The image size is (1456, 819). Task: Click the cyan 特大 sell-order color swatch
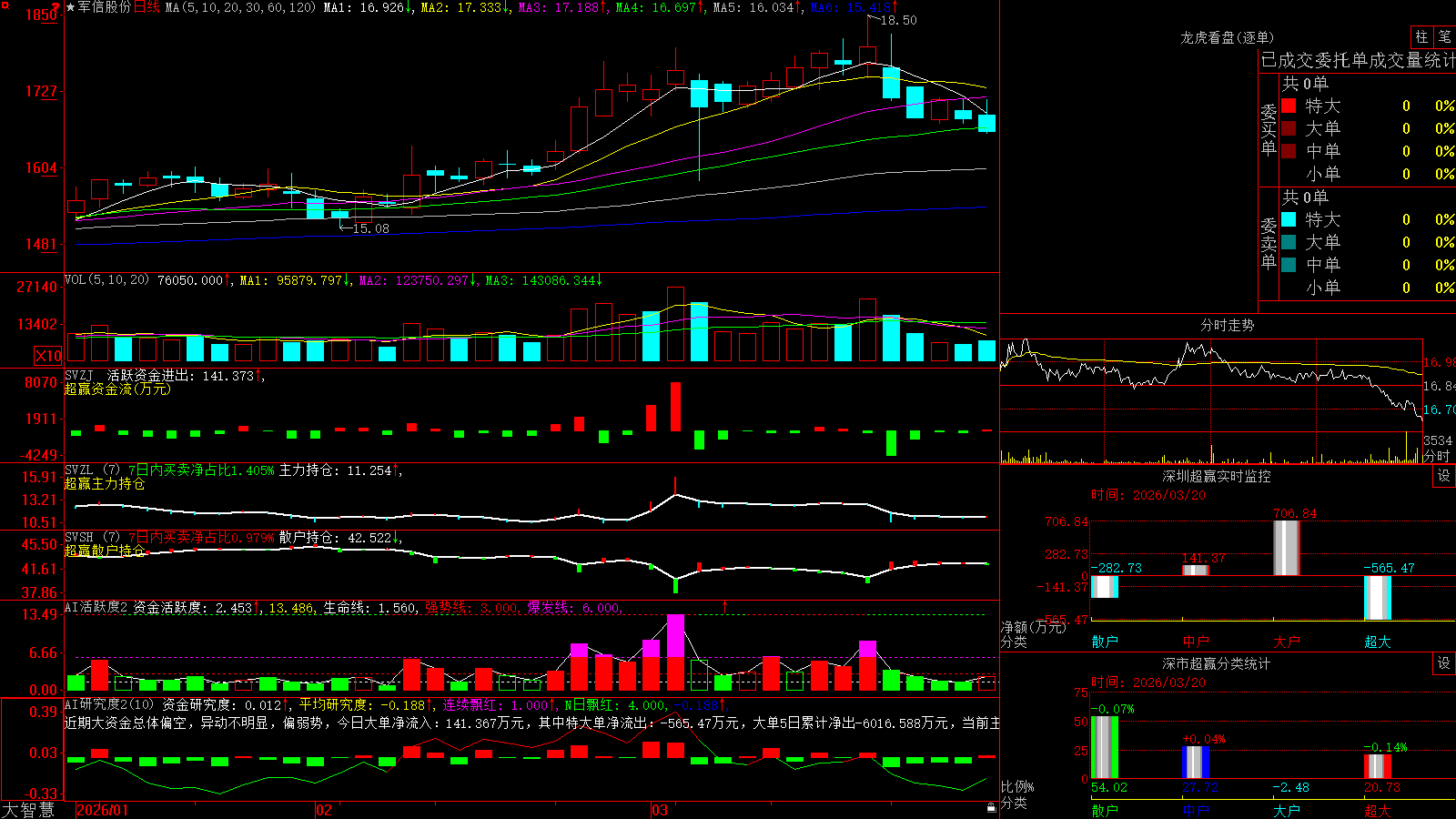[1289, 219]
